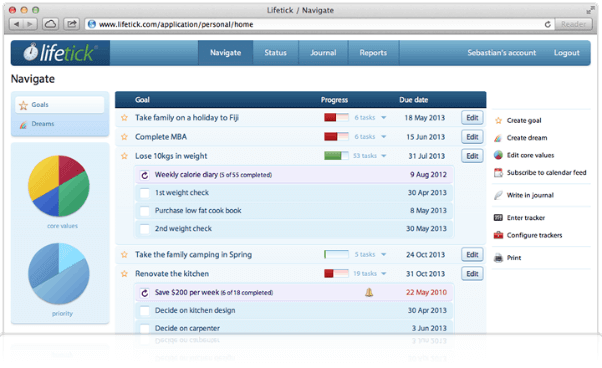The height and width of the screenshot is (368, 602).
Task: Click recurring icon on Save $200 per week
Action: pyautogui.click(x=145, y=293)
